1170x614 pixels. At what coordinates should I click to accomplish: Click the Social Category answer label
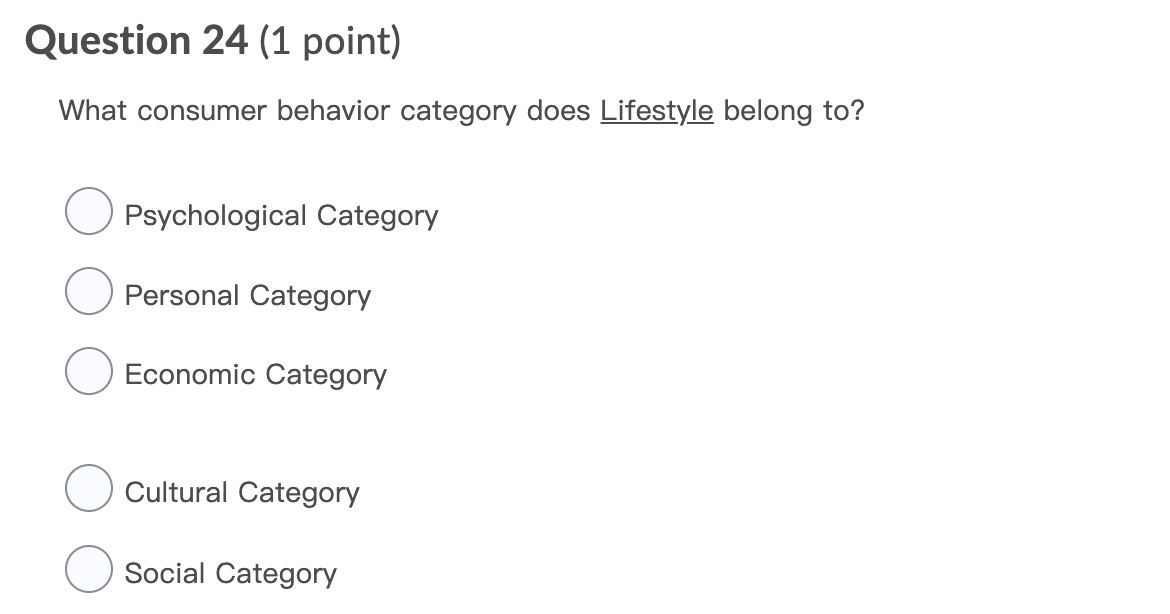coord(230,573)
